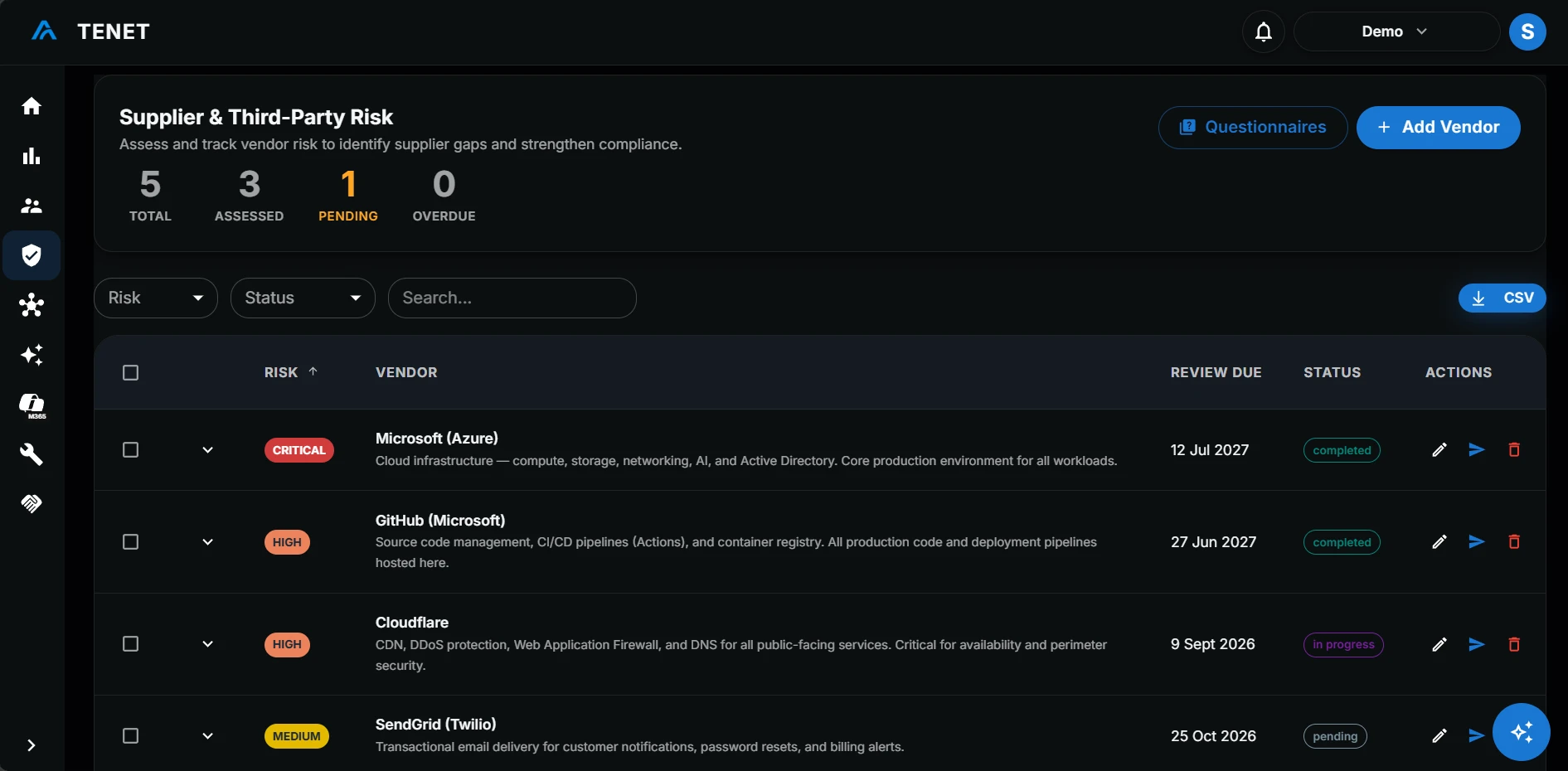Open the Status filter dropdown

coord(303,298)
